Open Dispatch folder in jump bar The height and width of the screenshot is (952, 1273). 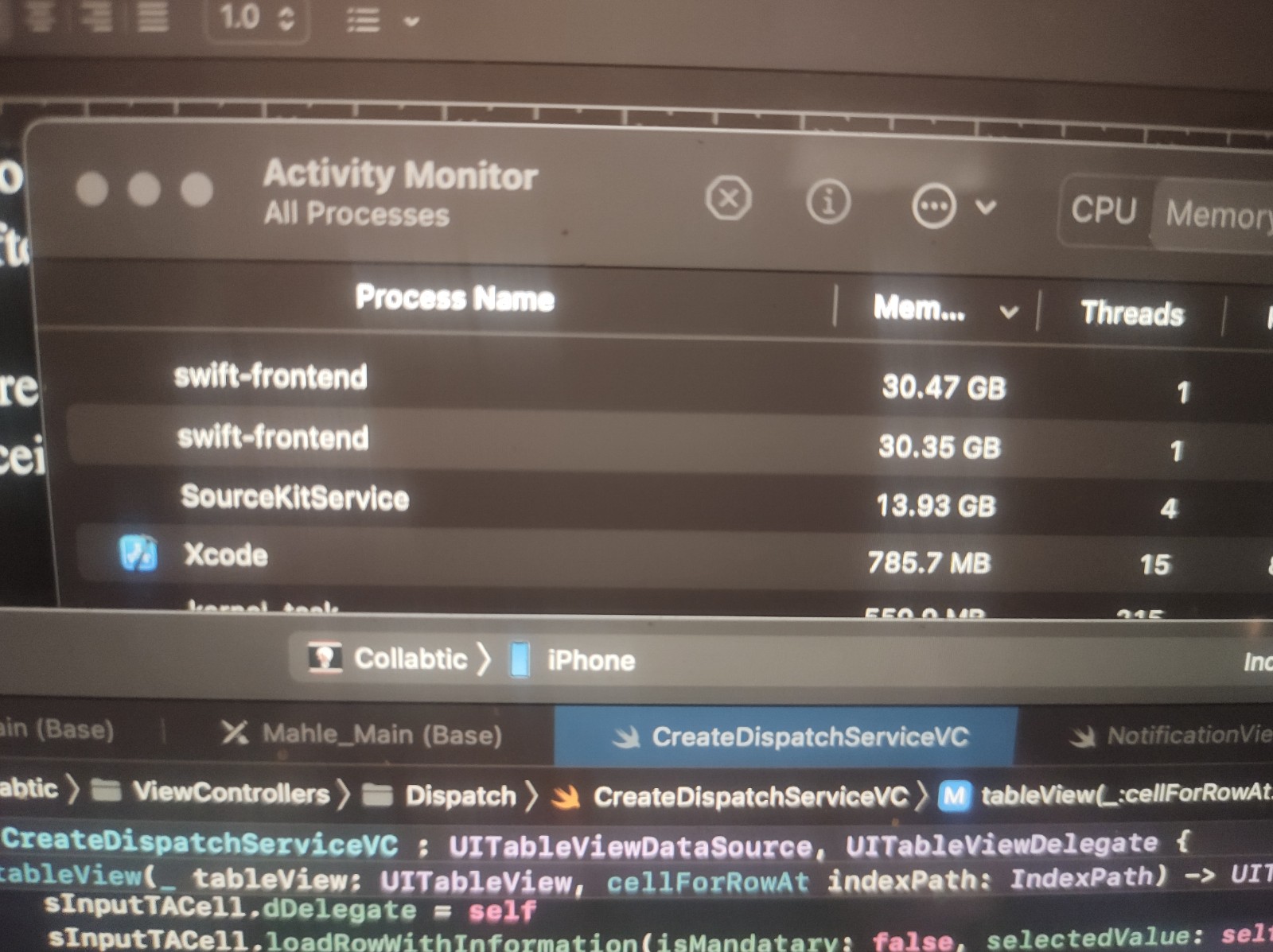461,795
